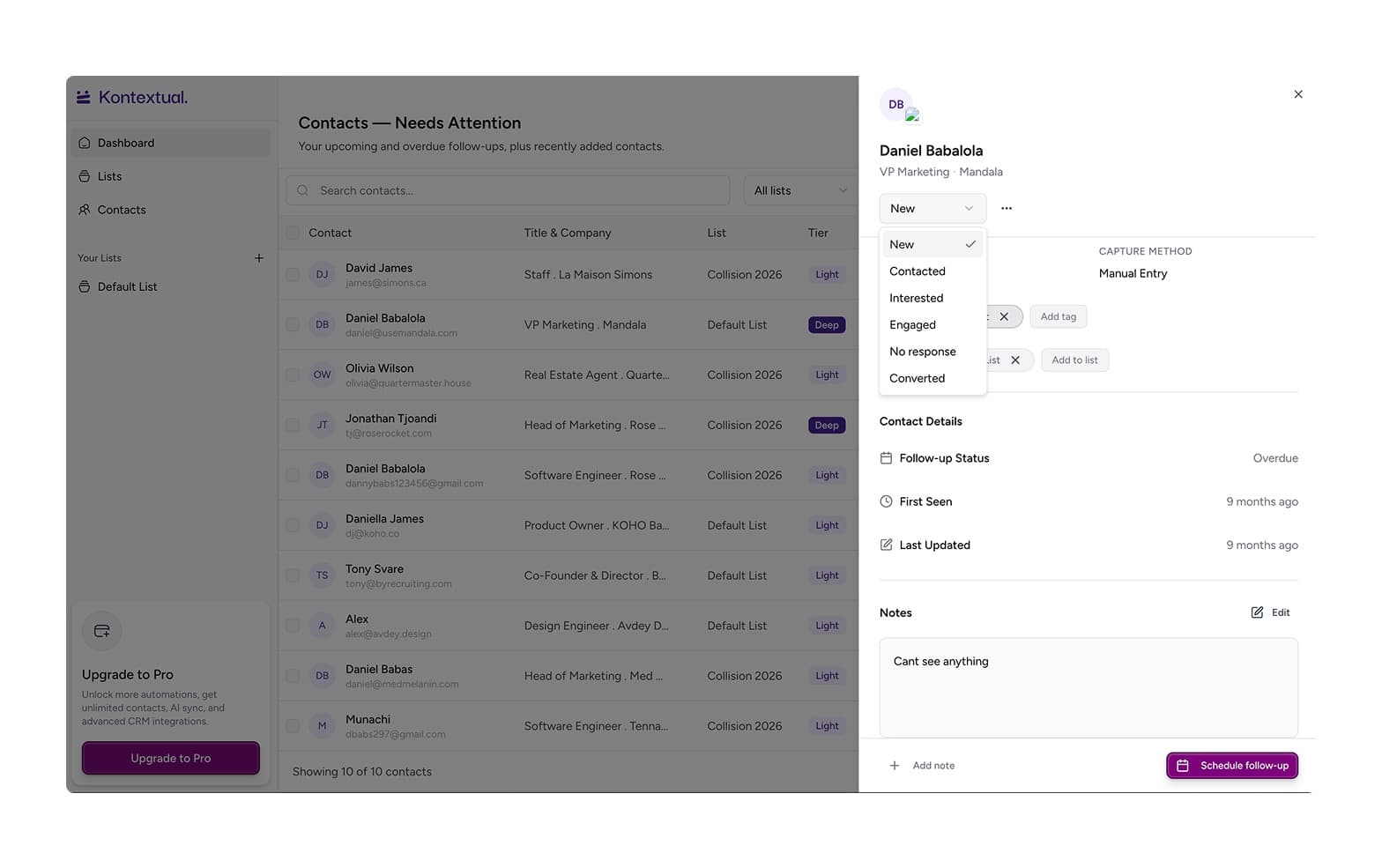Open the Dashboard page

(x=171, y=143)
